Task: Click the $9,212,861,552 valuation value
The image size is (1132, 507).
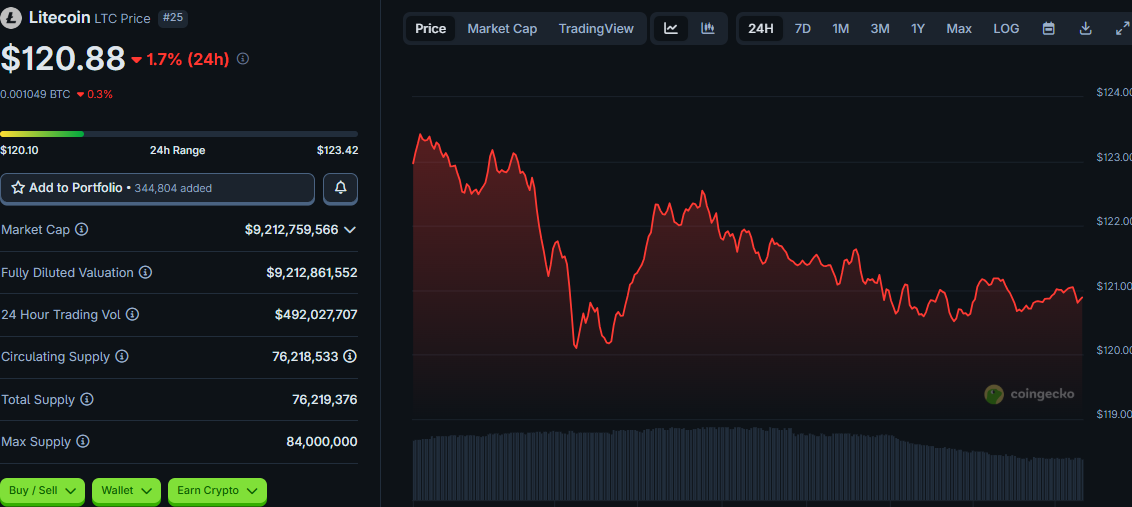Action: click(312, 272)
